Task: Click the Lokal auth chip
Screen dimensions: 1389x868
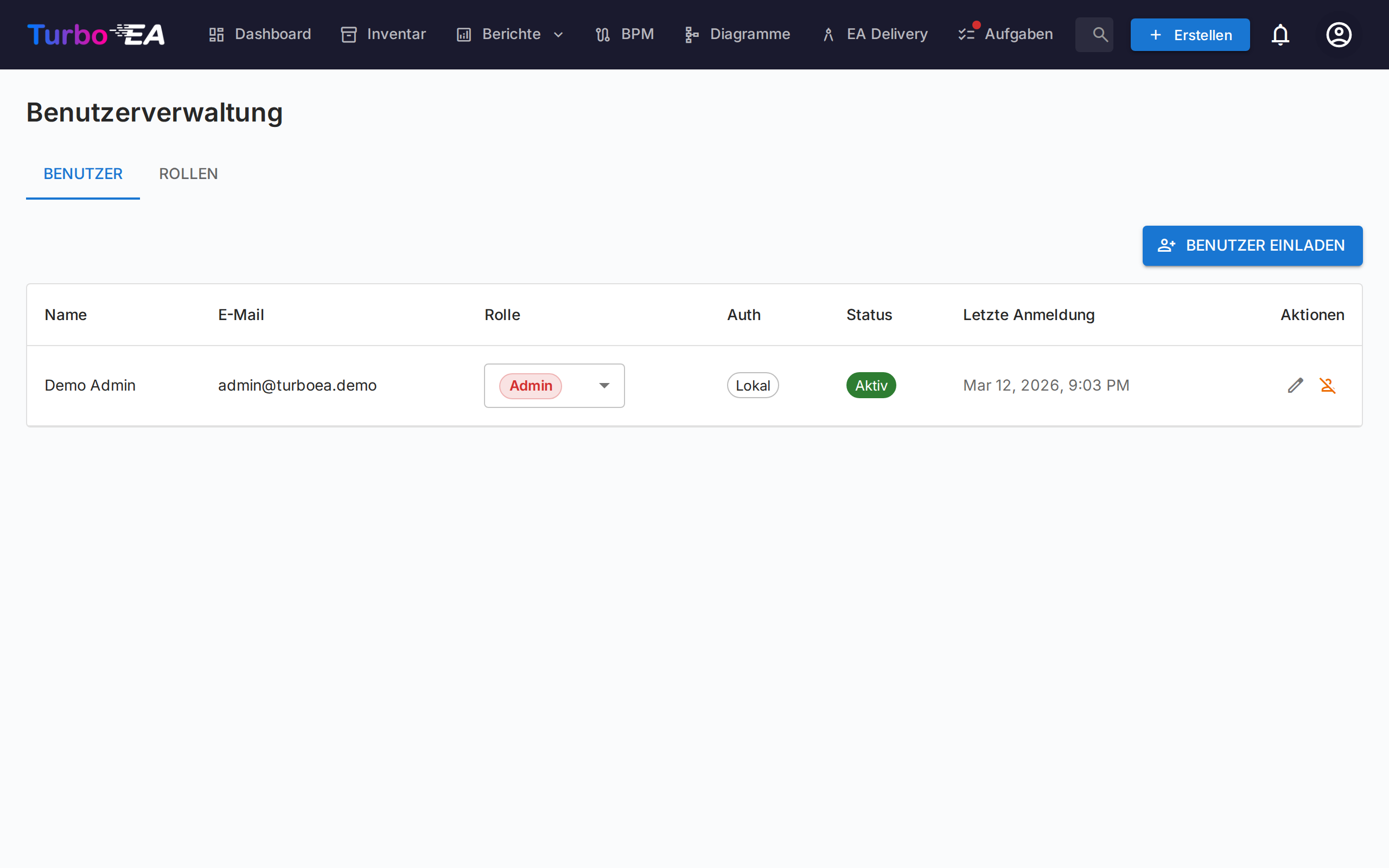Action: pyautogui.click(x=753, y=385)
